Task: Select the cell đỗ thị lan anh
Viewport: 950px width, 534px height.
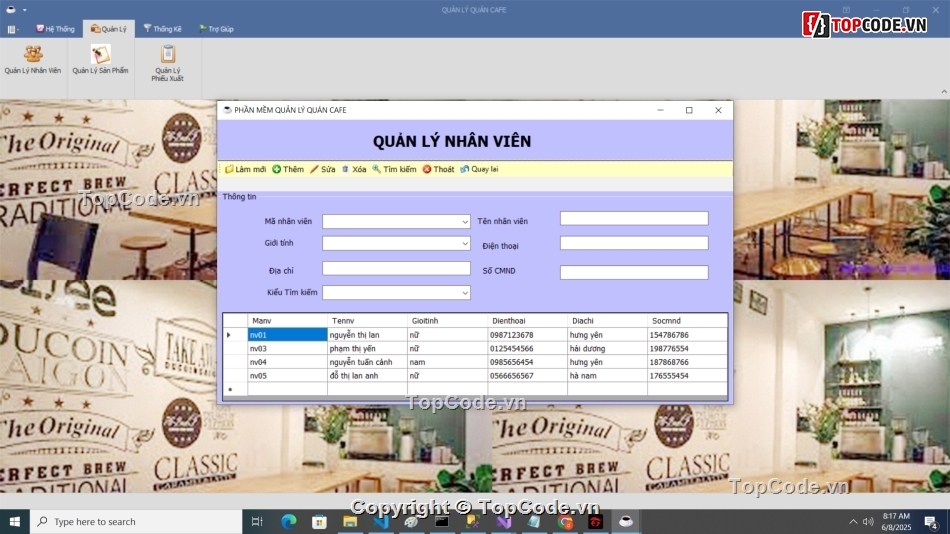Action: [367, 376]
